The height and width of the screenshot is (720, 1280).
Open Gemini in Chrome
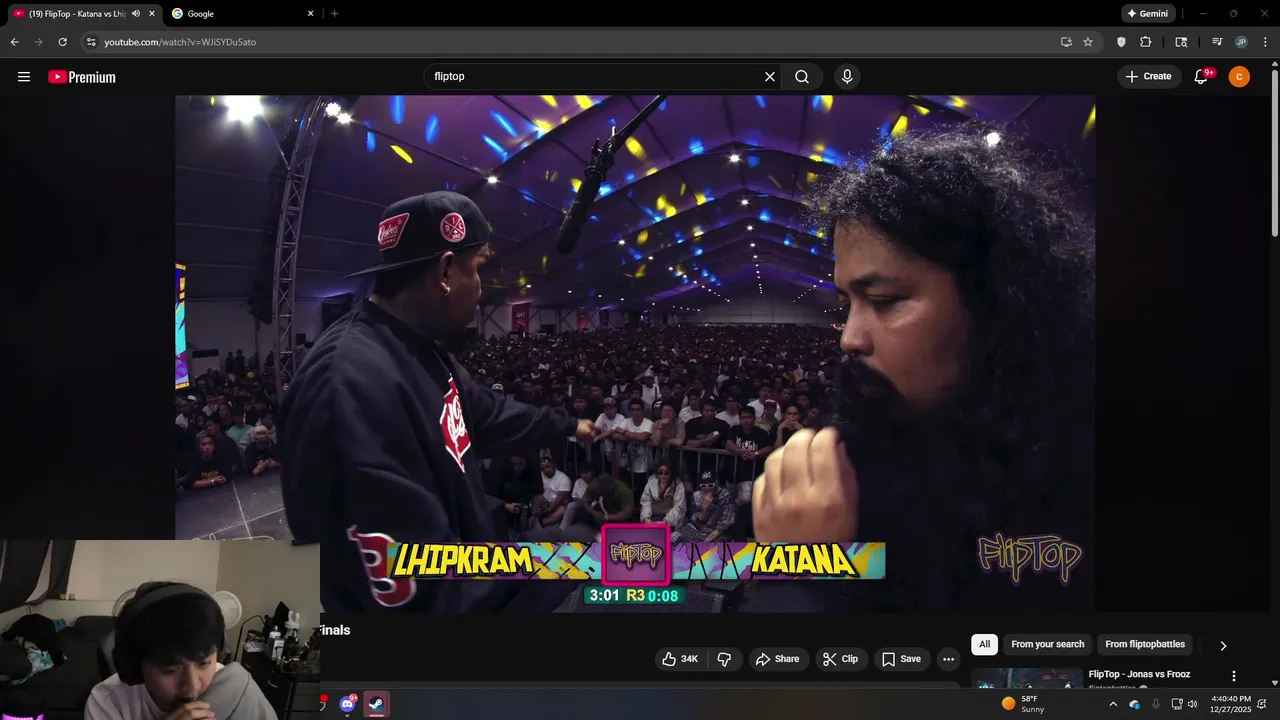[x=1148, y=14]
